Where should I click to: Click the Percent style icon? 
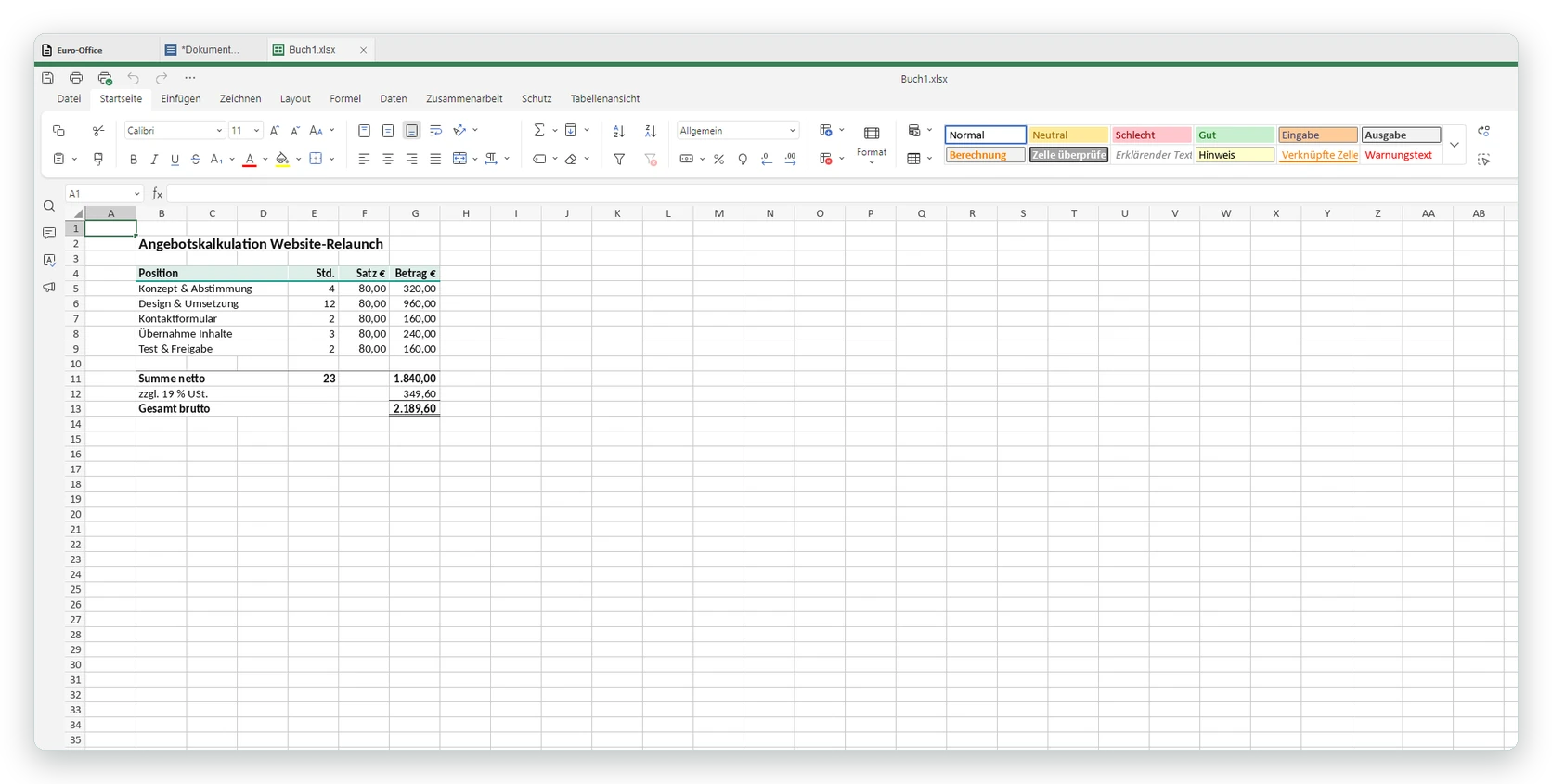[719, 160]
